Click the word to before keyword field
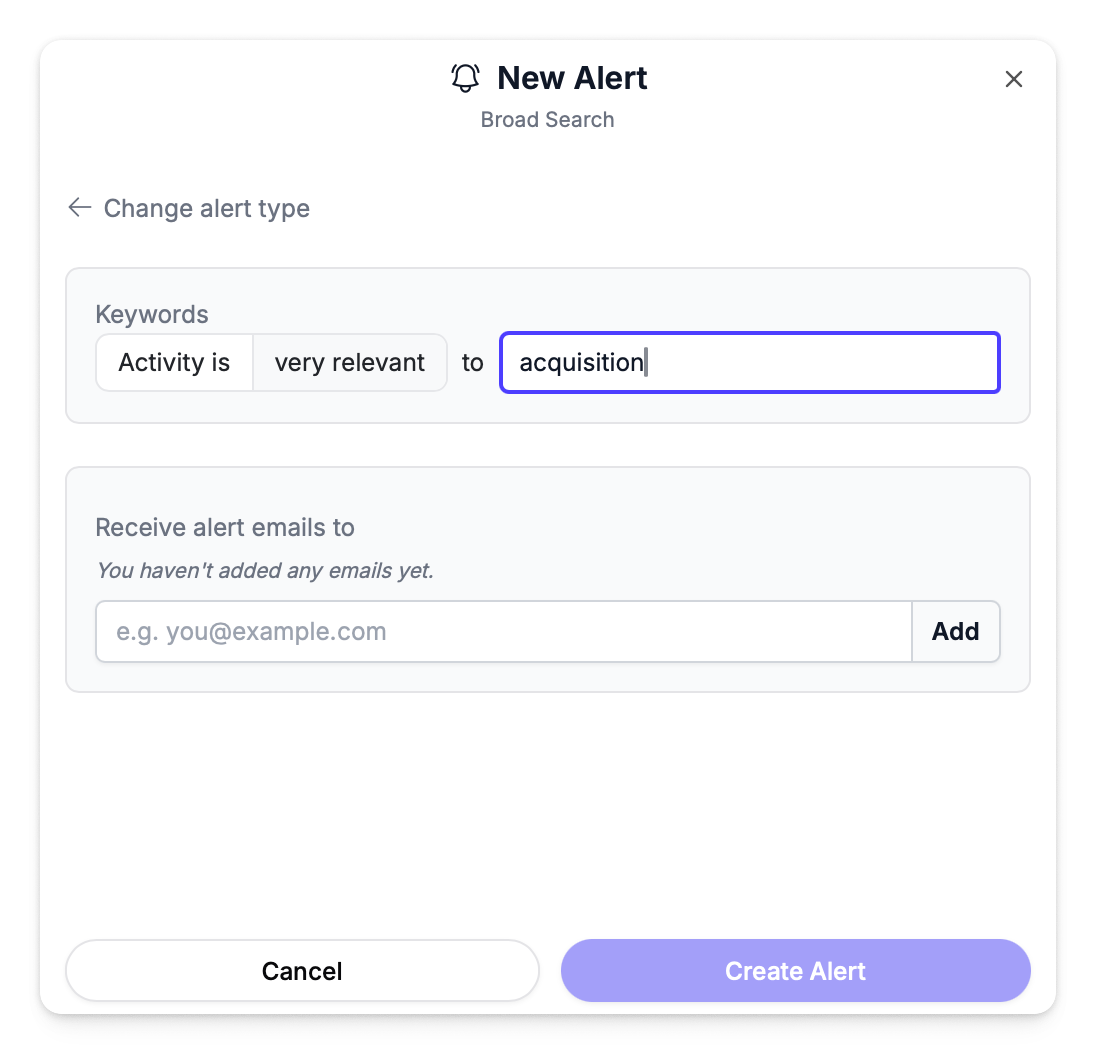 point(473,362)
